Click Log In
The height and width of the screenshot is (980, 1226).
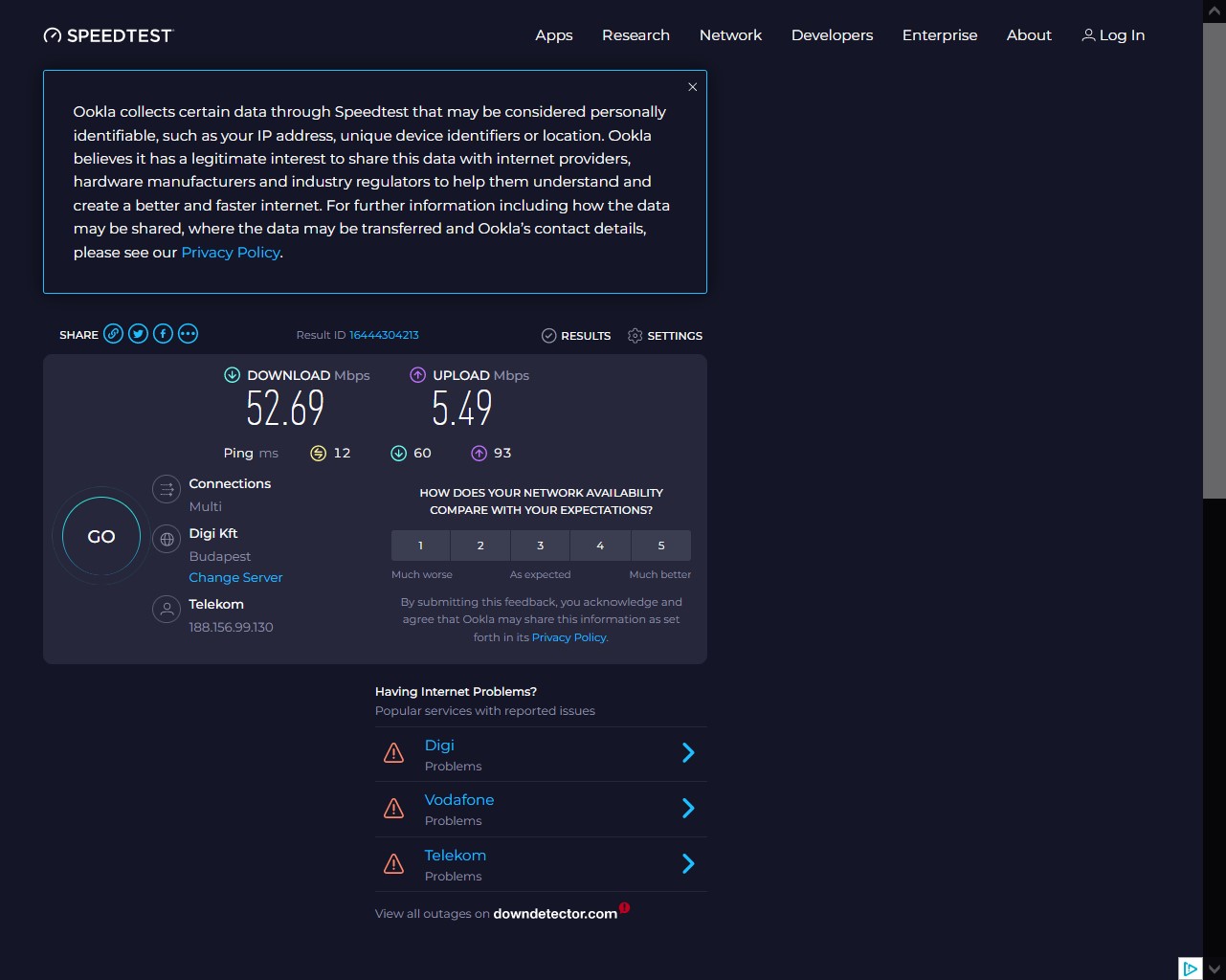[1113, 35]
